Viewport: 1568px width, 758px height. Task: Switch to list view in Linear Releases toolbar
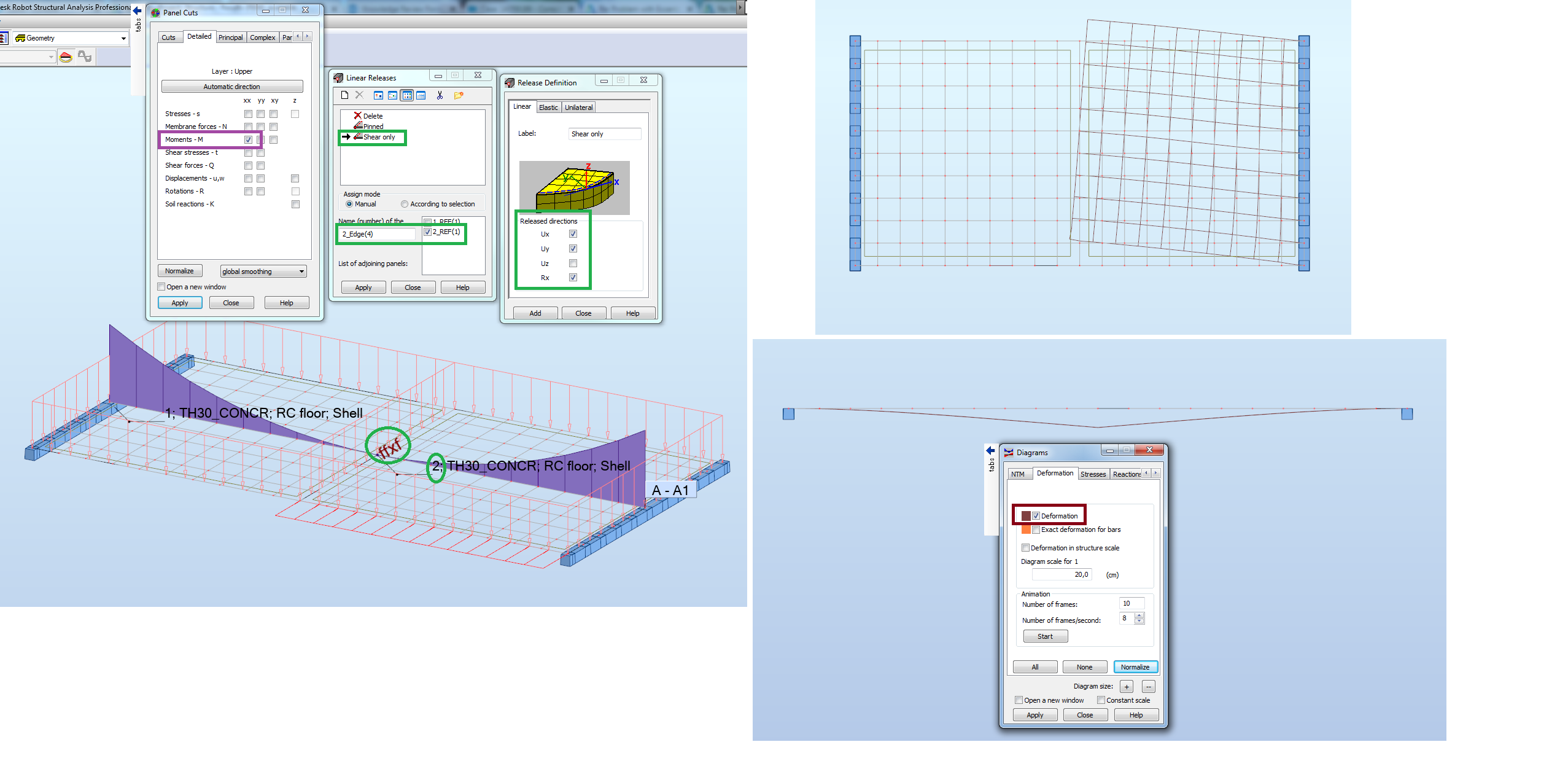(x=421, y=95)
